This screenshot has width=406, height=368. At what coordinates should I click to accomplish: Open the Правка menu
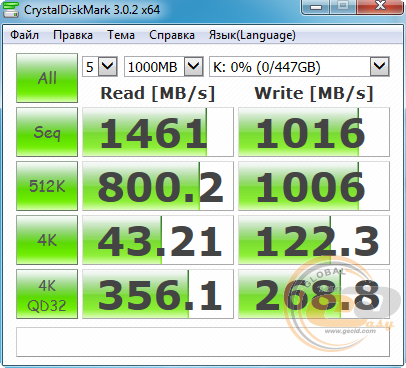[73, 35]
